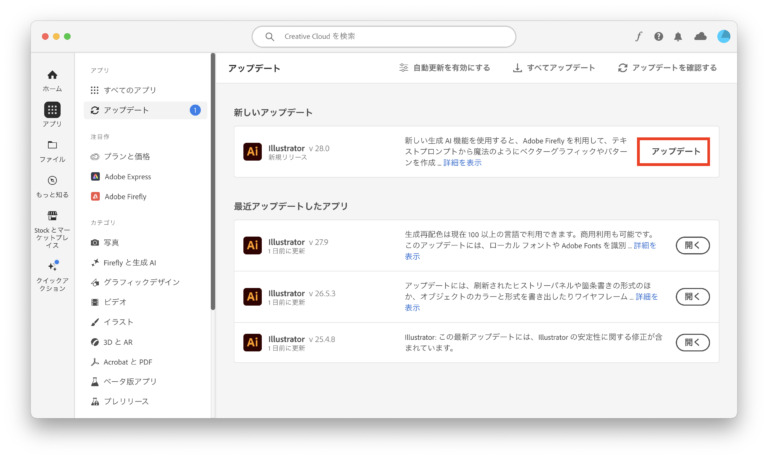Update Illustrator v 28.0
Viewport: 768px width, 459px height.
pyautogui.click(x=675, y=151)
